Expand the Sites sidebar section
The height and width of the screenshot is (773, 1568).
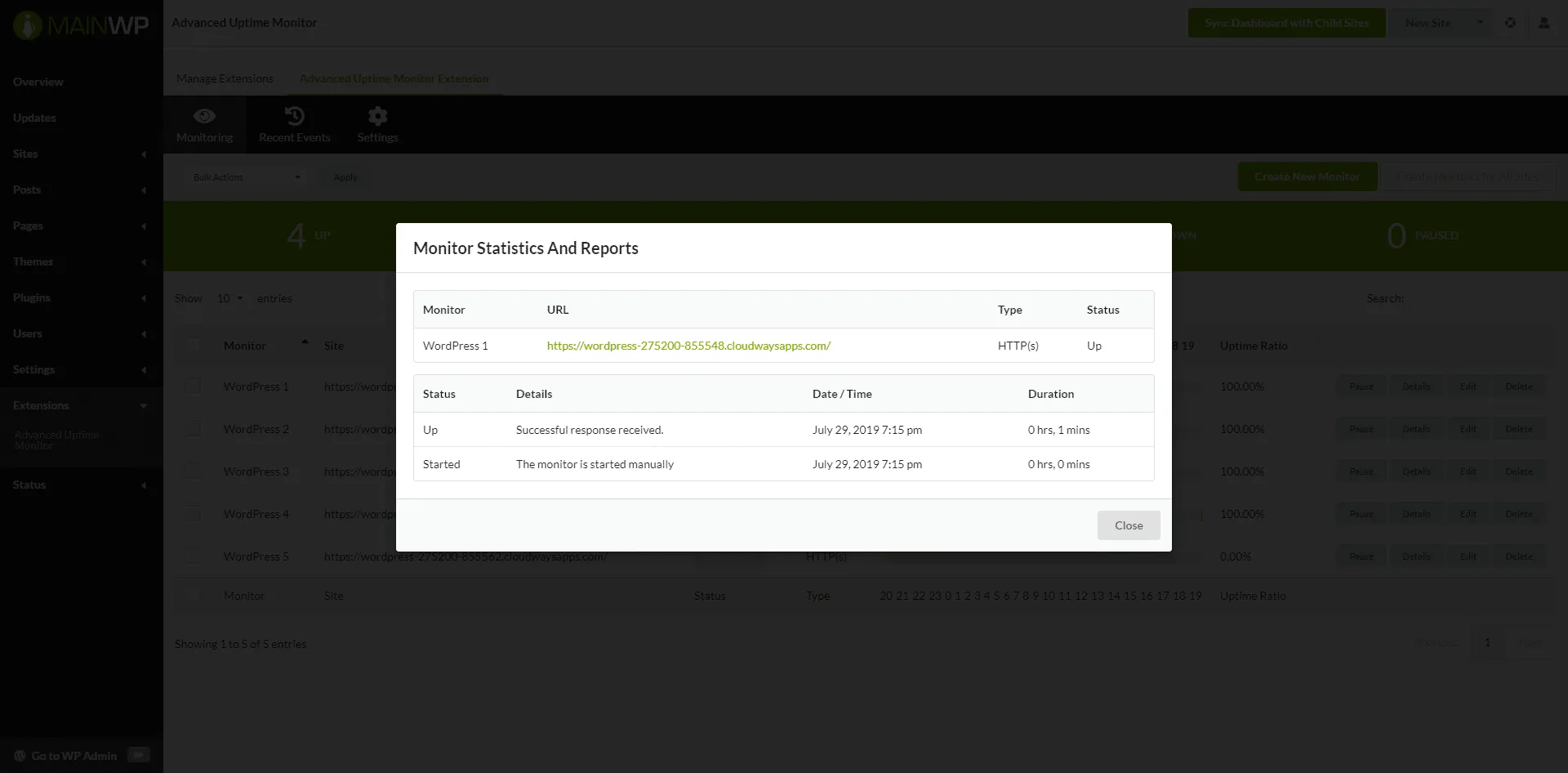[x=25, y=154]
